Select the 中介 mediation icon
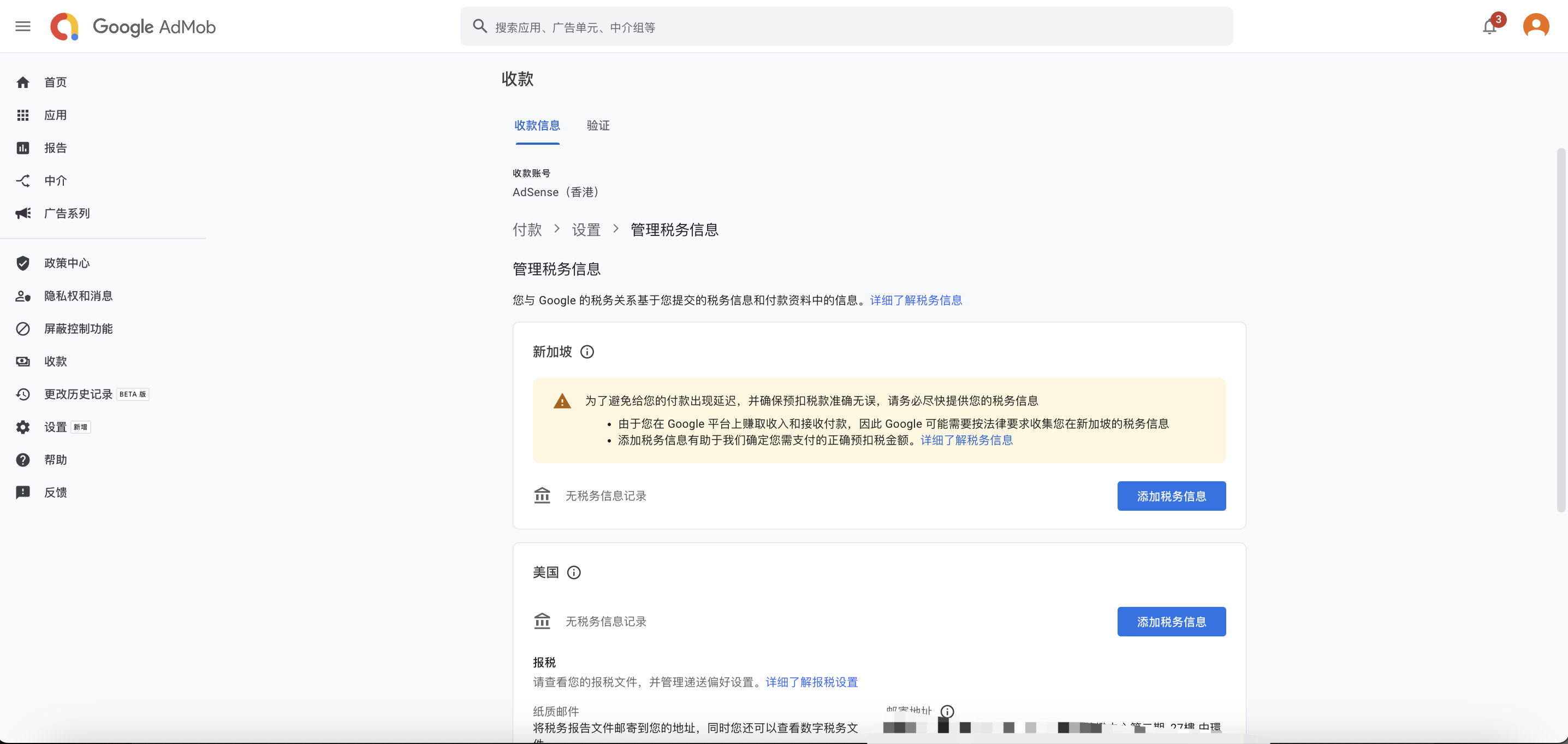The height and width of the screenshot is (744, 1568). point(23,180)
